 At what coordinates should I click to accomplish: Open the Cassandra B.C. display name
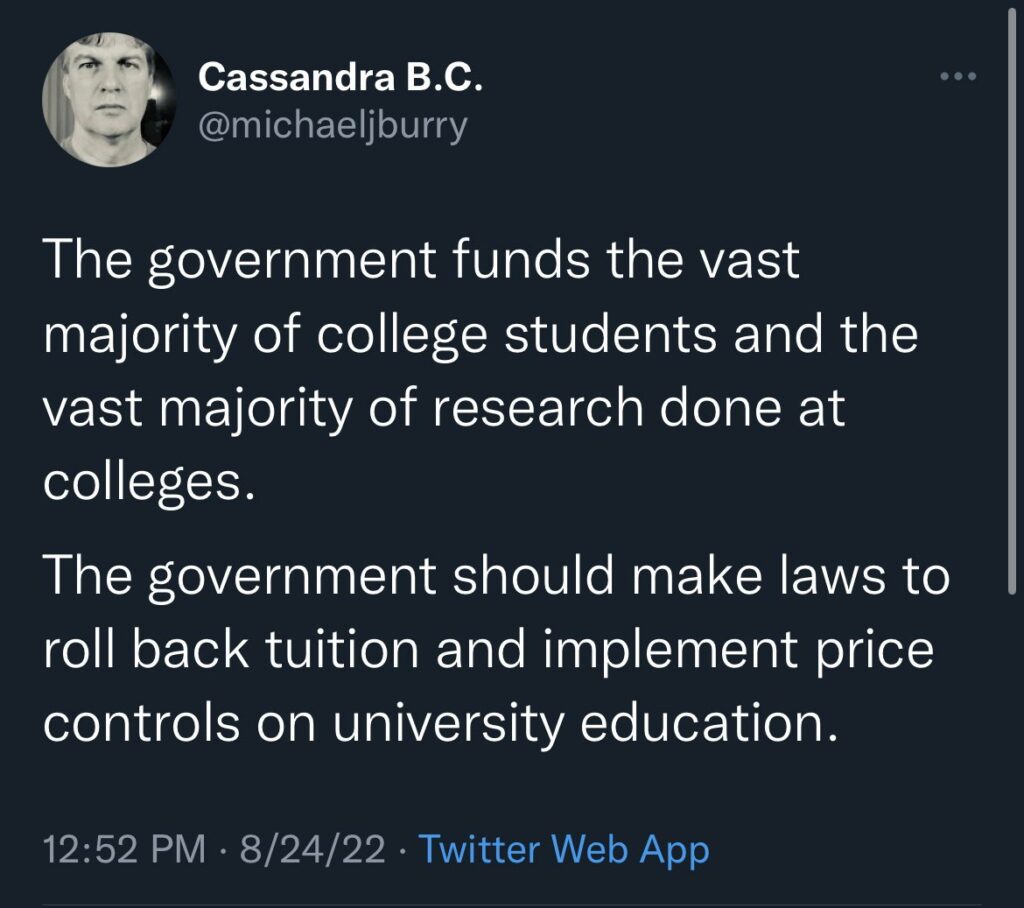[x=341, y=77]
